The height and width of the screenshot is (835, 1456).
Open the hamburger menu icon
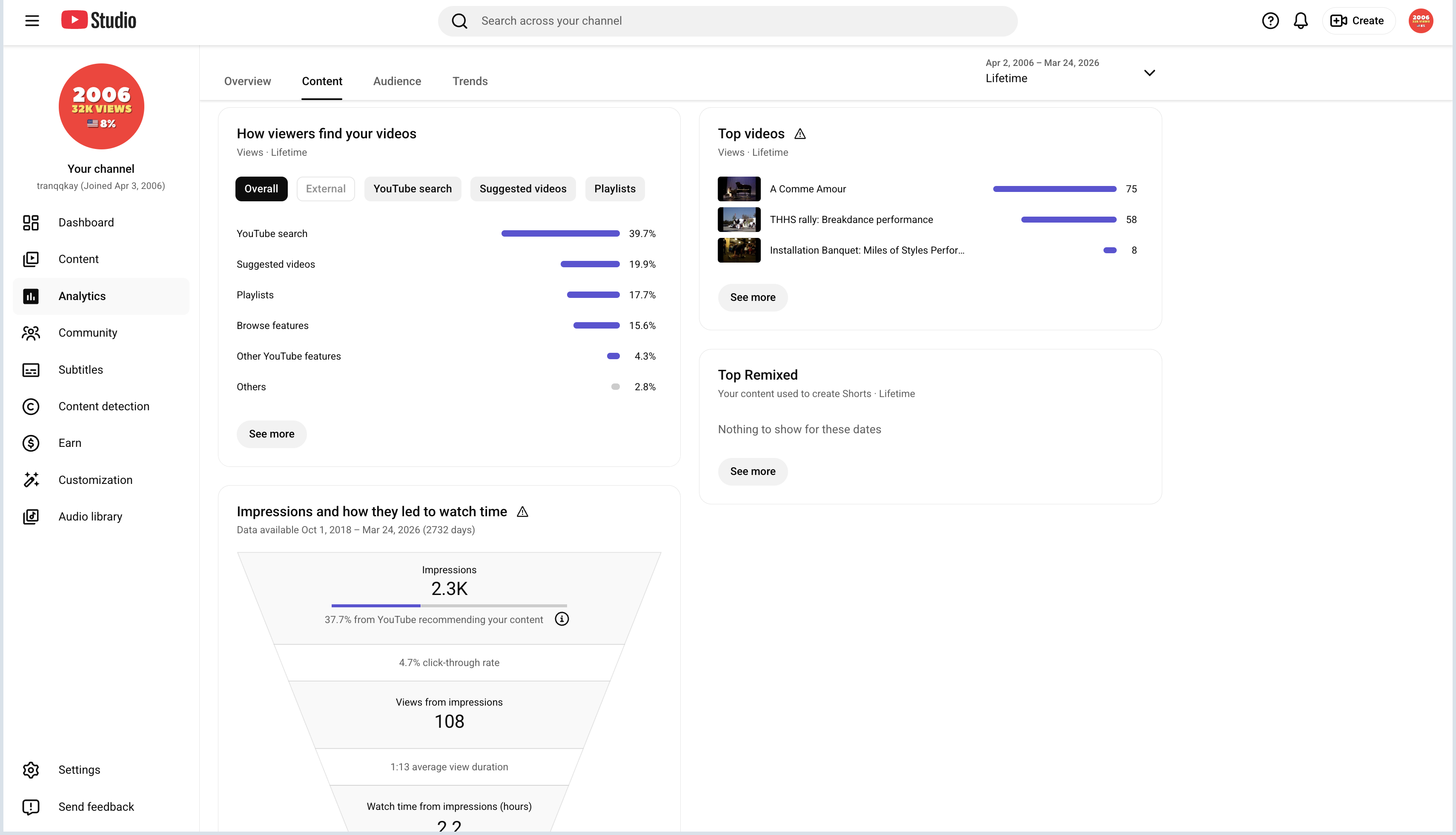pyautogui.click(x=32, y=21)
